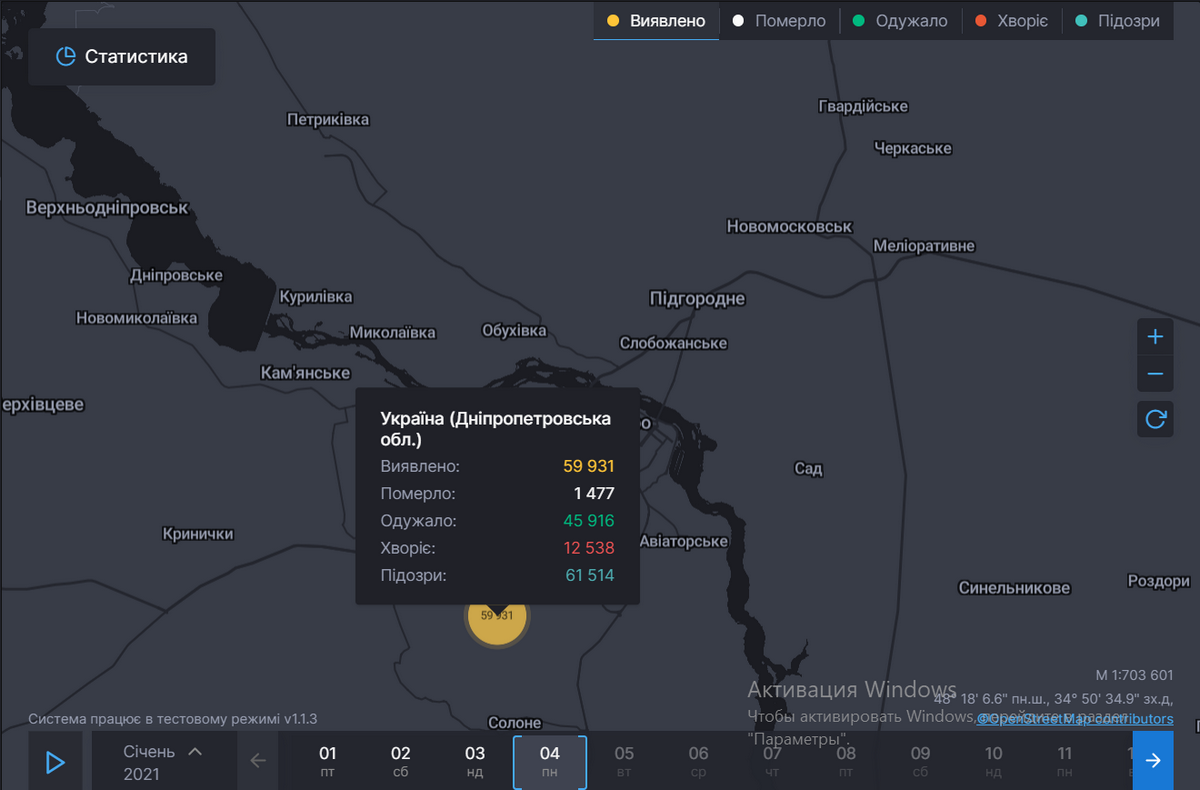Screen dimensions: 1200x790
Task: Zoom out the map with minus icon
Action: pyautogui.click(x=1155, y=374)
